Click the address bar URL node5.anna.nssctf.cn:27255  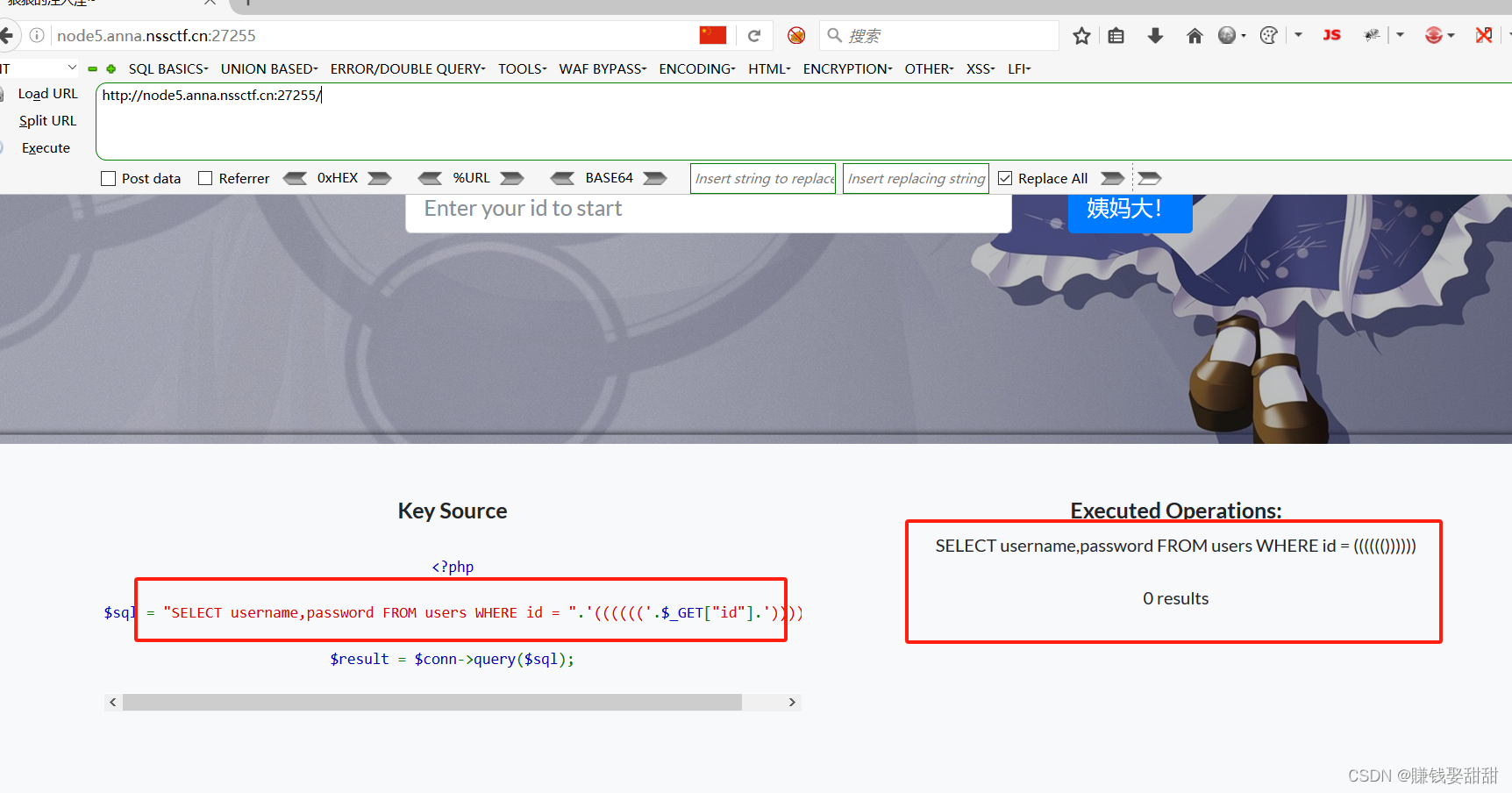pyautogui.click(x=157, y=36)
